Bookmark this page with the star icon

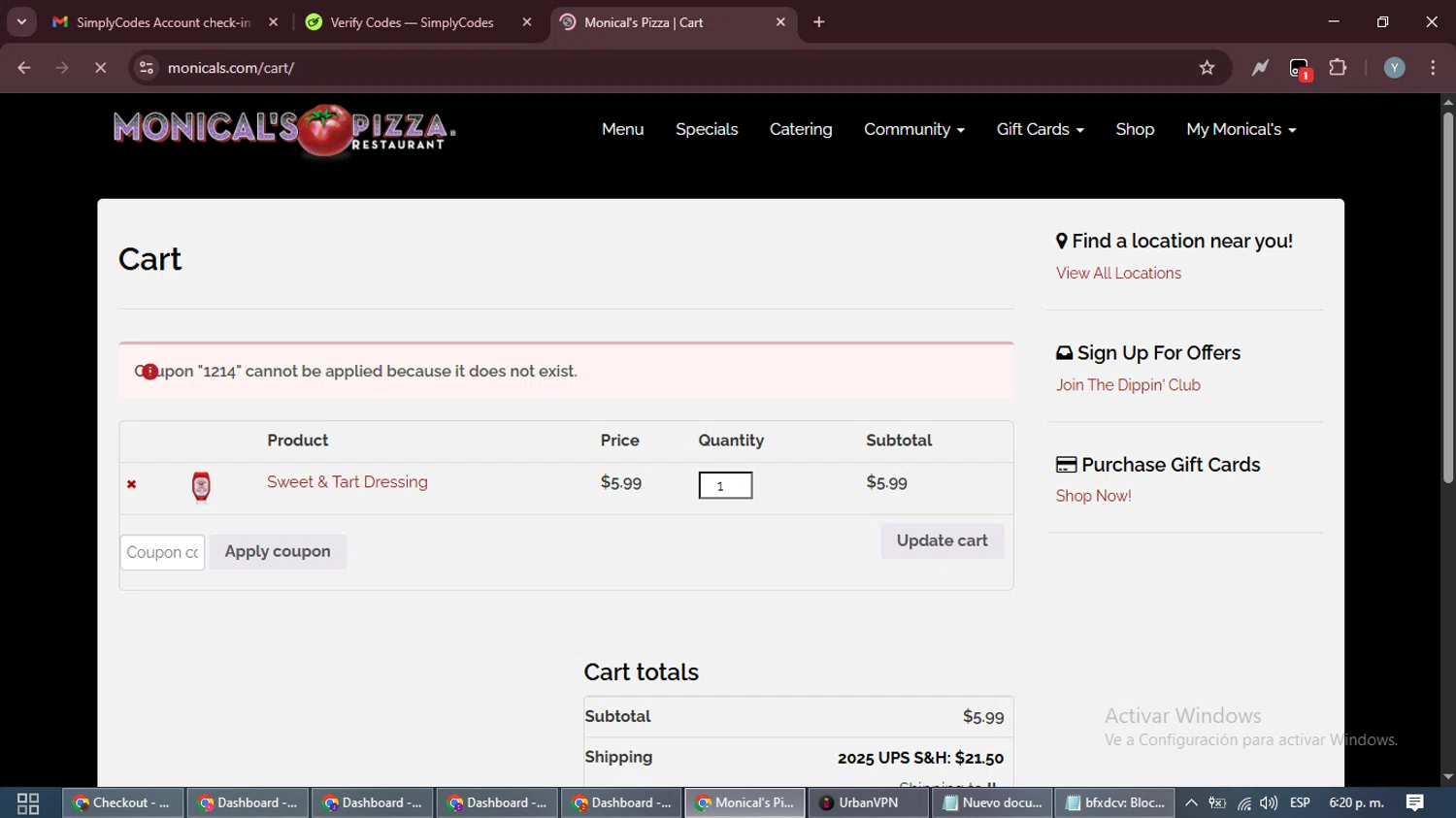1207,68
